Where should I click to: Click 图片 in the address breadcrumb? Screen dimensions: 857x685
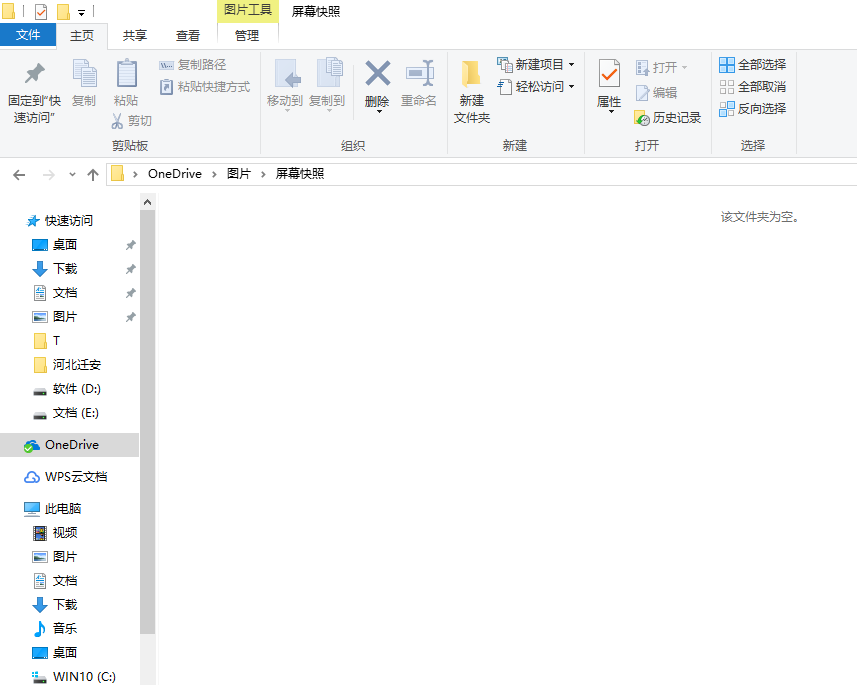[238, 174]
